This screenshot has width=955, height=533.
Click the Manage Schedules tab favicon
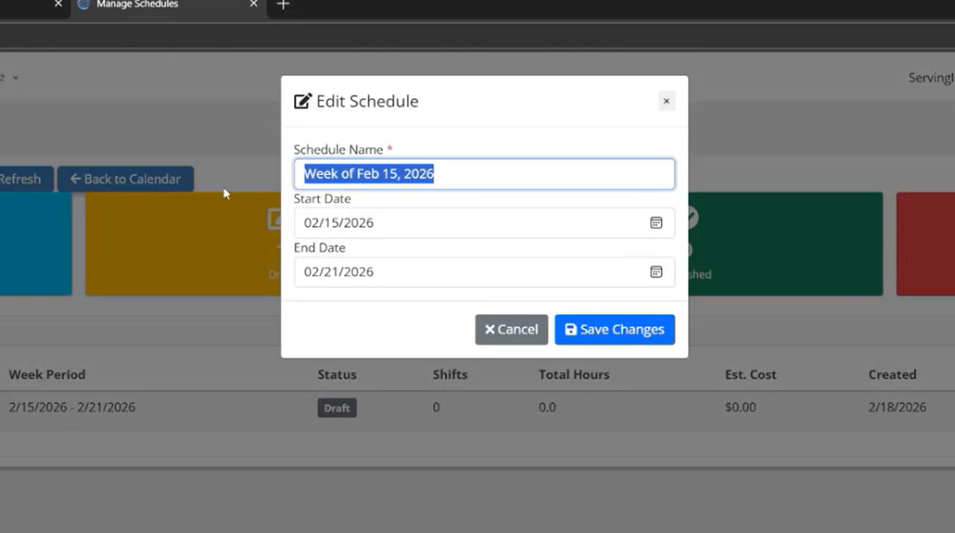pos(83,5)
